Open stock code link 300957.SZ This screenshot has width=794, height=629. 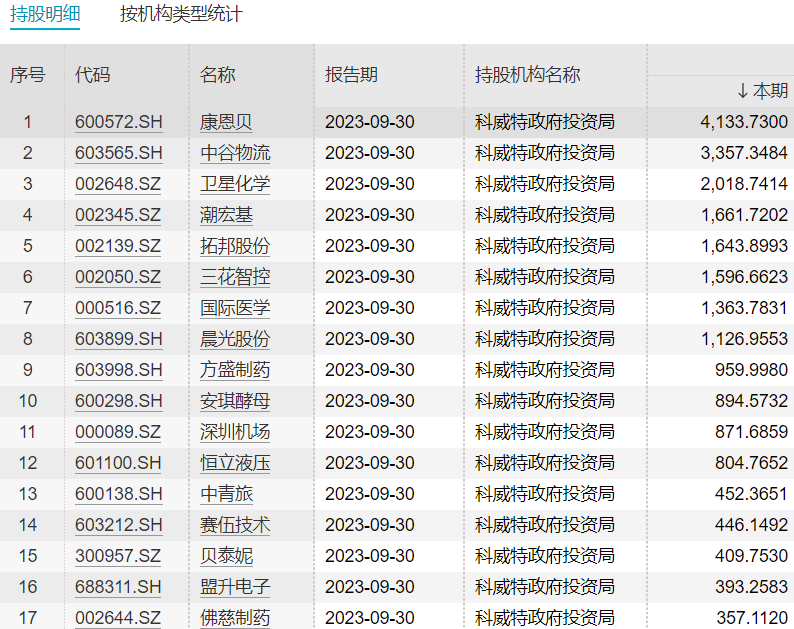[x=117, y=556]
